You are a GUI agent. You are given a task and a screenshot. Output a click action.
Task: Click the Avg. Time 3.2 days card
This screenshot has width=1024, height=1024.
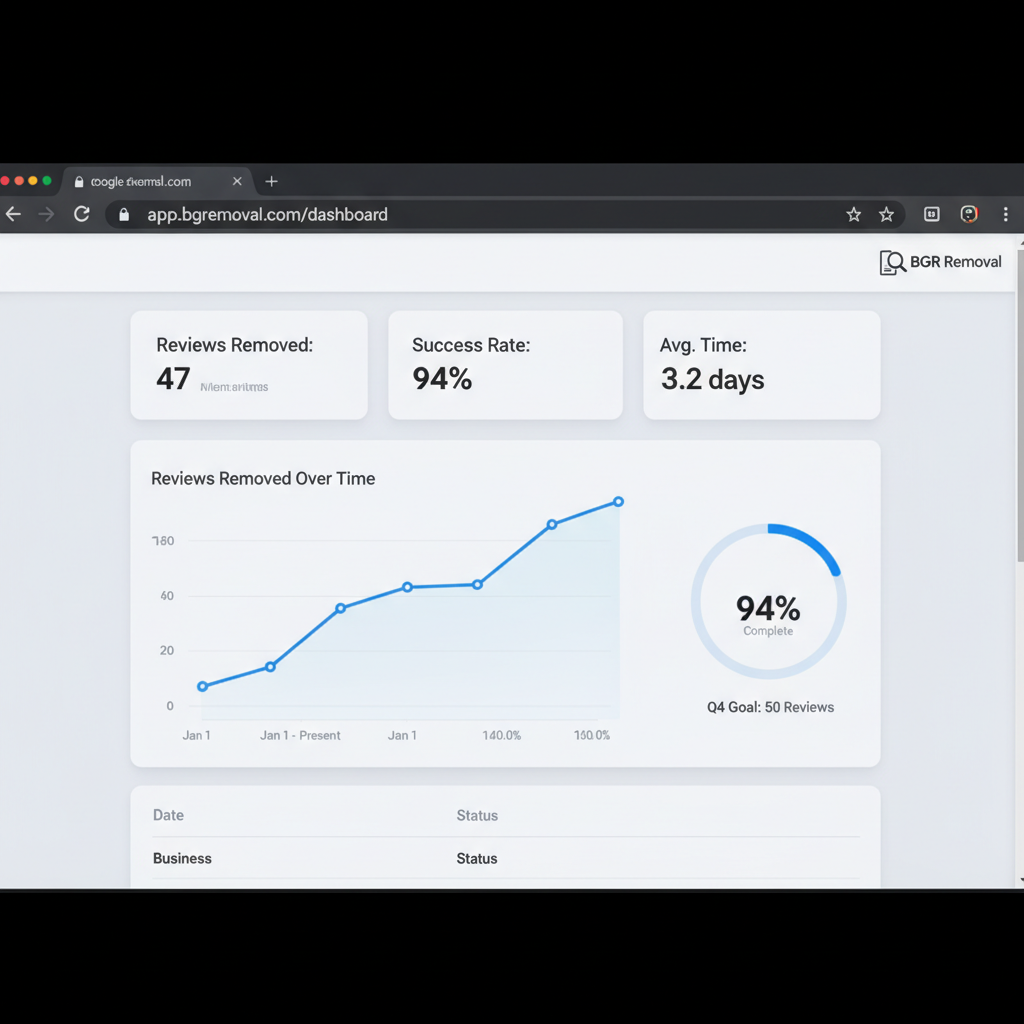click(761, 365)
